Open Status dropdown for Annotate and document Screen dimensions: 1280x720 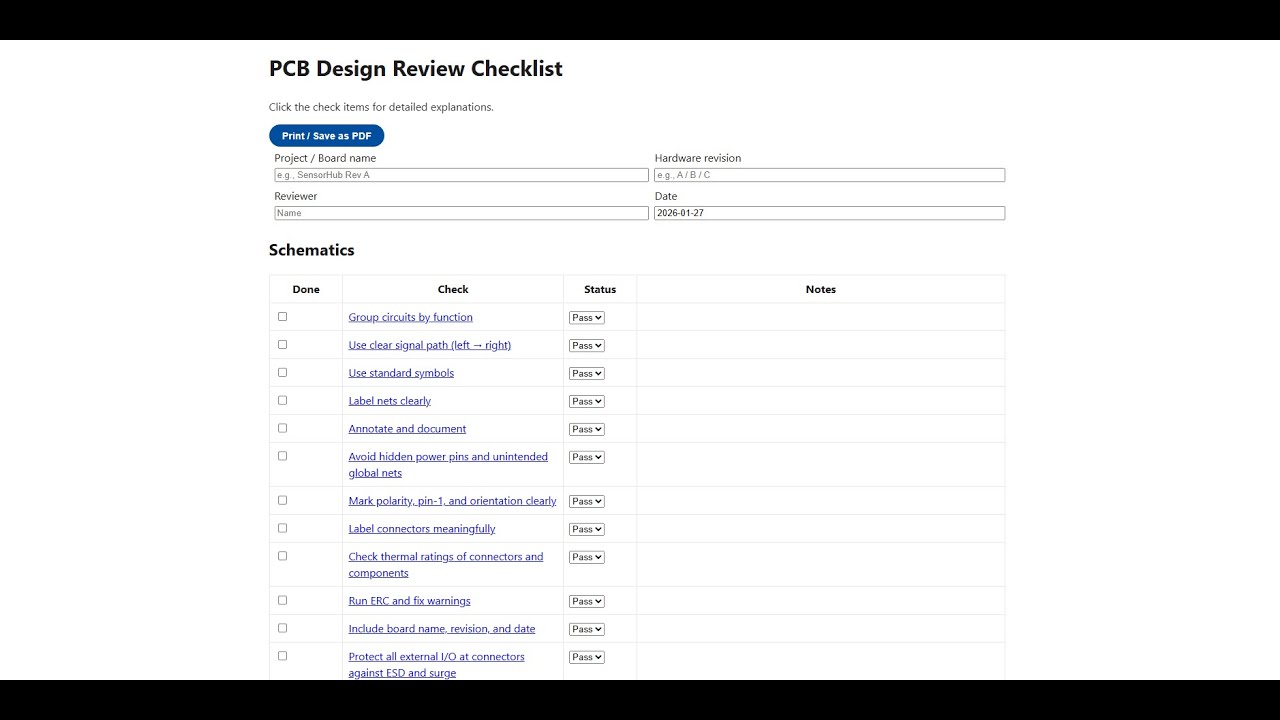tap(587, 430)
